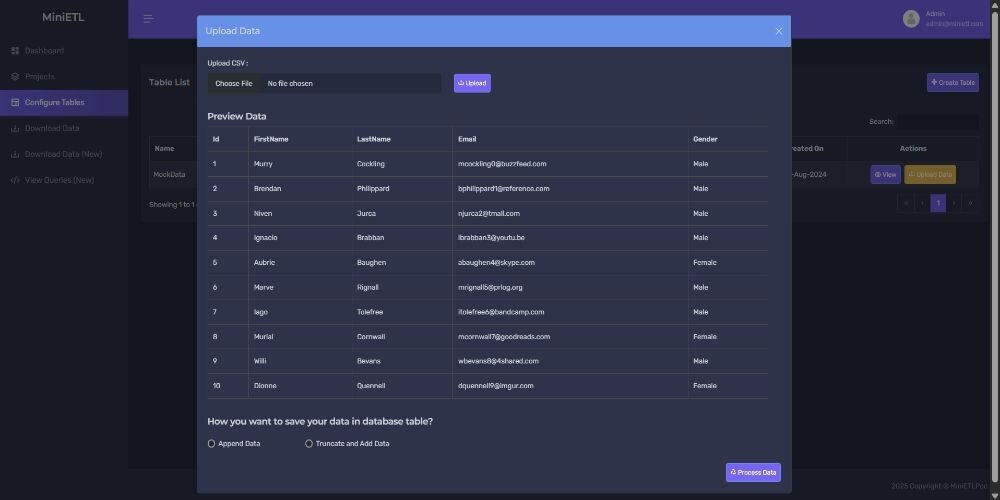This screenshot has width=1000, height=500.
Task: Click the Admin user avatar icon
Action: [911, 19]
